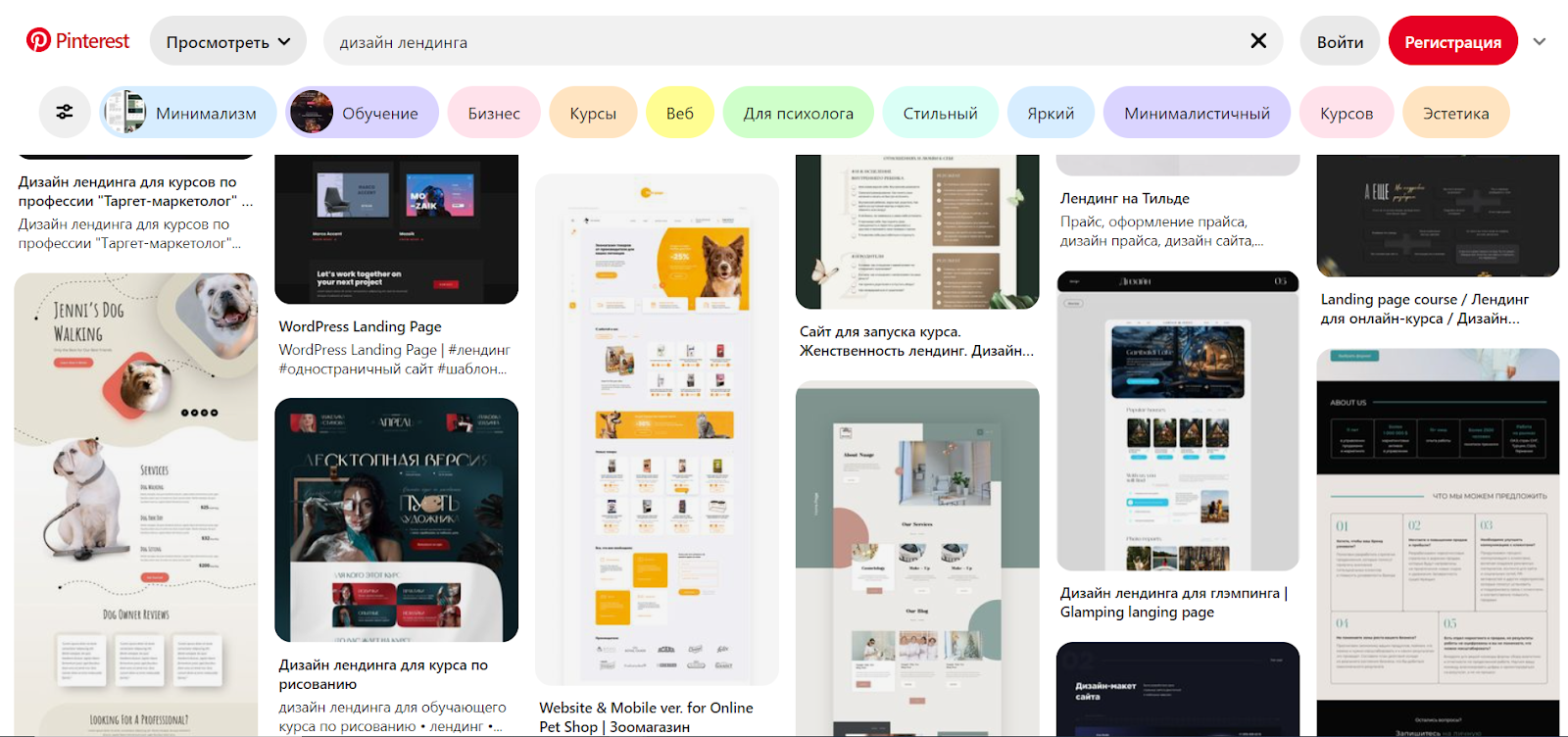Open the Jenni's Dog Walking pin

click(x=136, y=500)
